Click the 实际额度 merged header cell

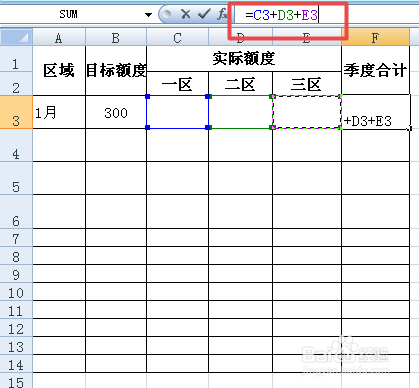click(244, 59)
